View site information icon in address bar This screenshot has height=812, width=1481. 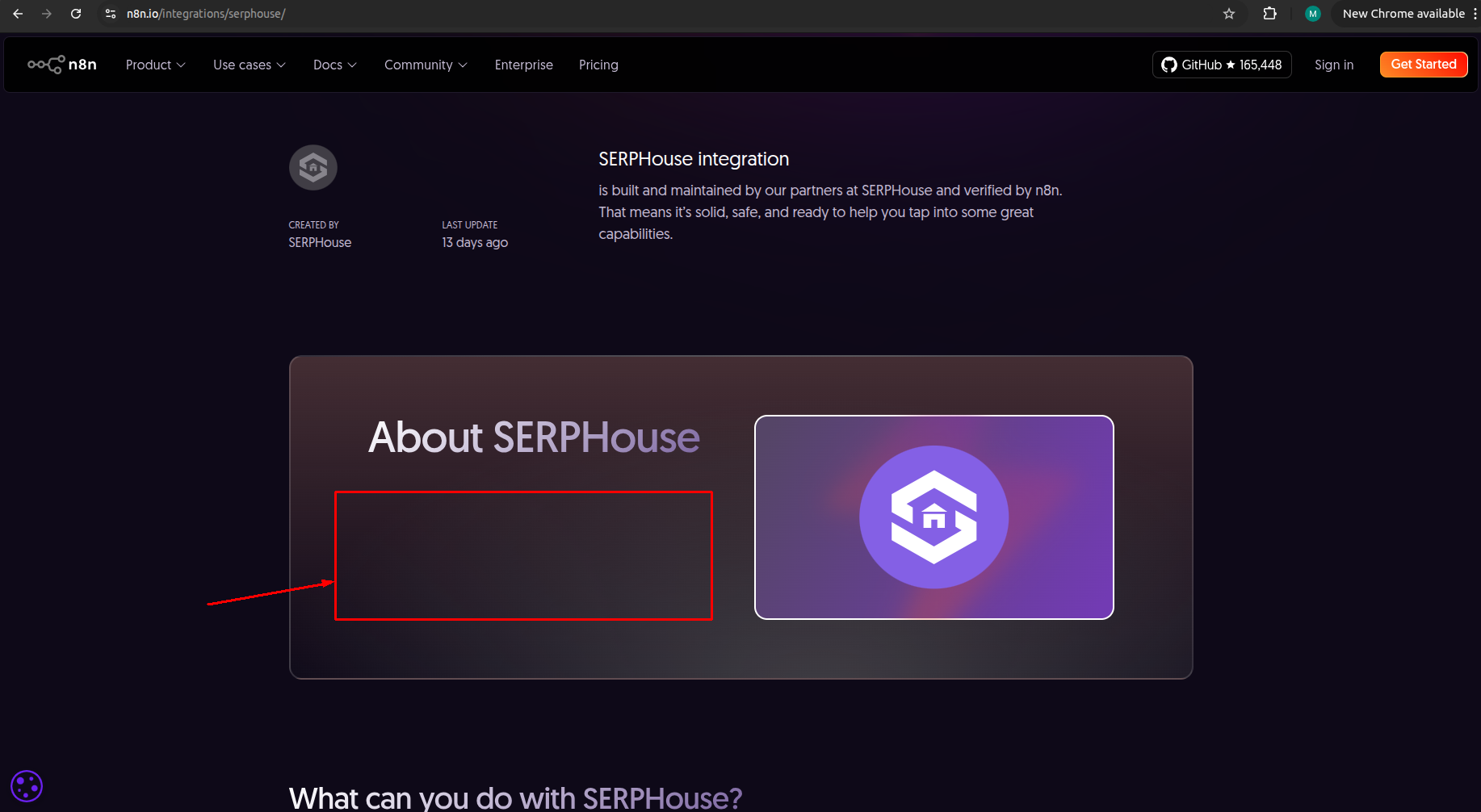[111, 14]
